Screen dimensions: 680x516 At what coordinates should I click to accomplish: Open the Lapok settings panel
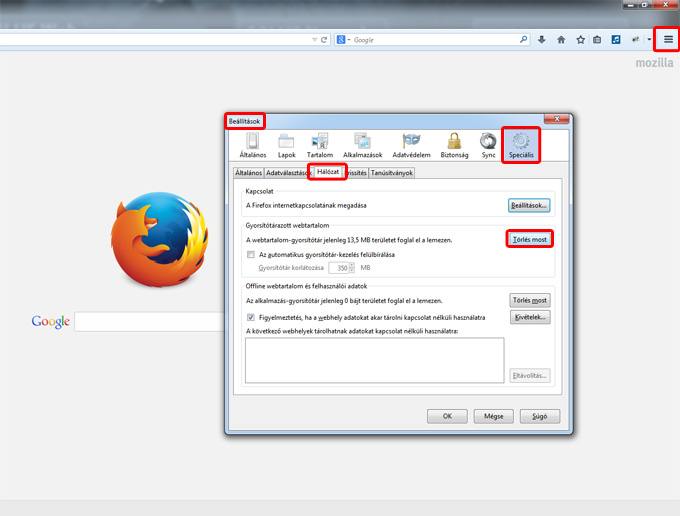pyautogui.click(x=287, y=146)
